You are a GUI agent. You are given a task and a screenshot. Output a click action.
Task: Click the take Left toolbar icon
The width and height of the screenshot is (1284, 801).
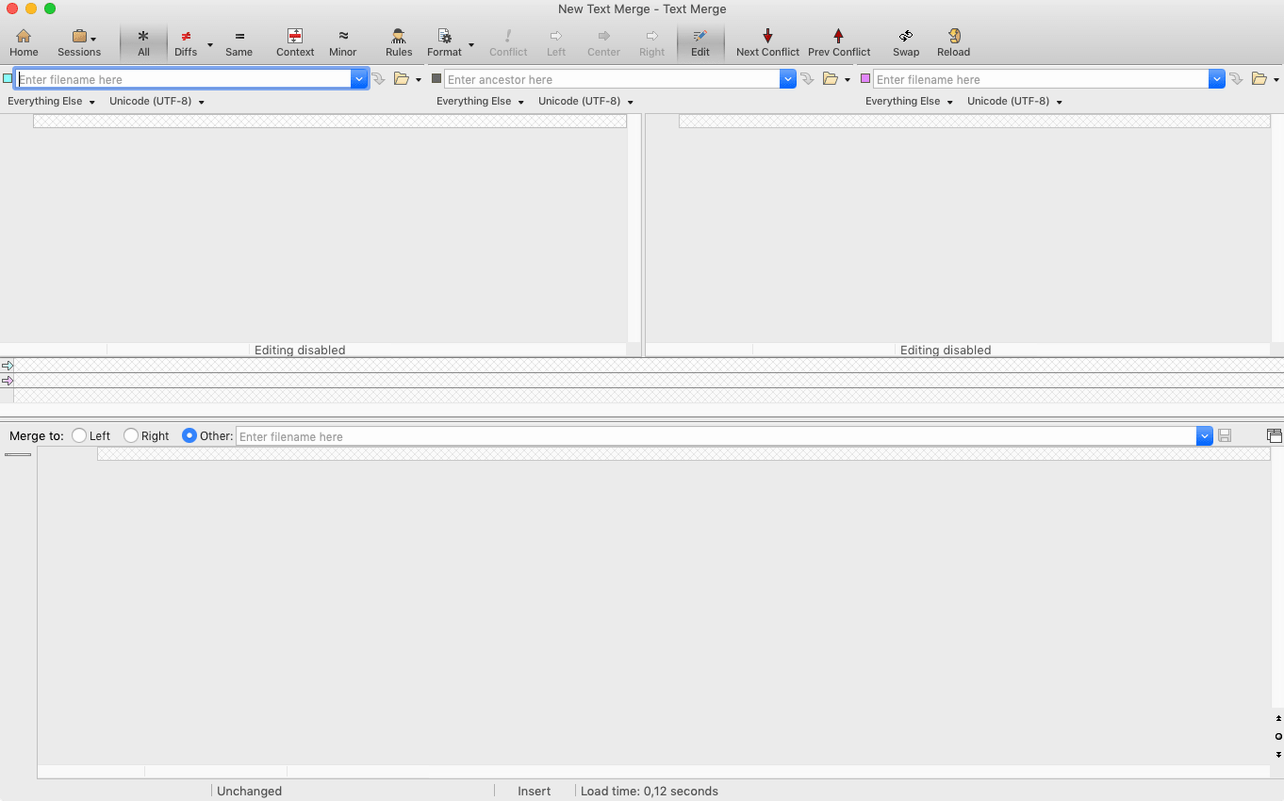556,43
